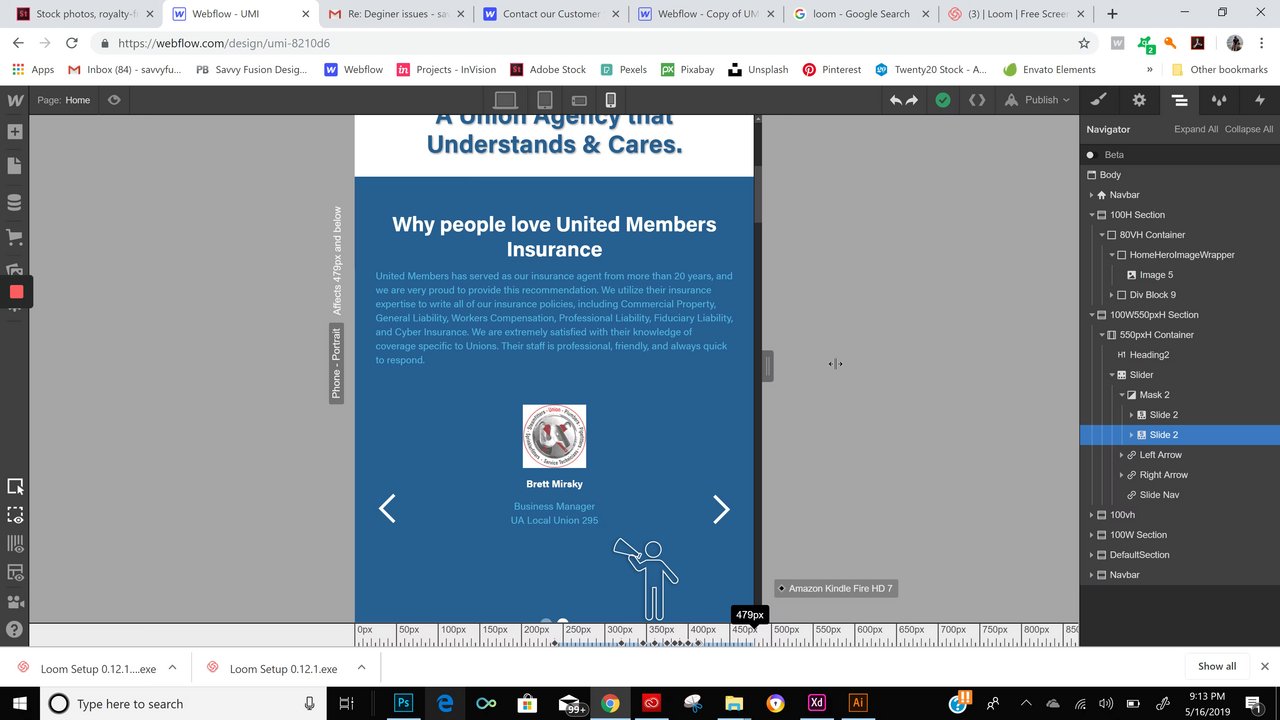Viewport: 1280px width, 720px height.
Task: Open the Publish dropdown
Action: [1037, 100]
